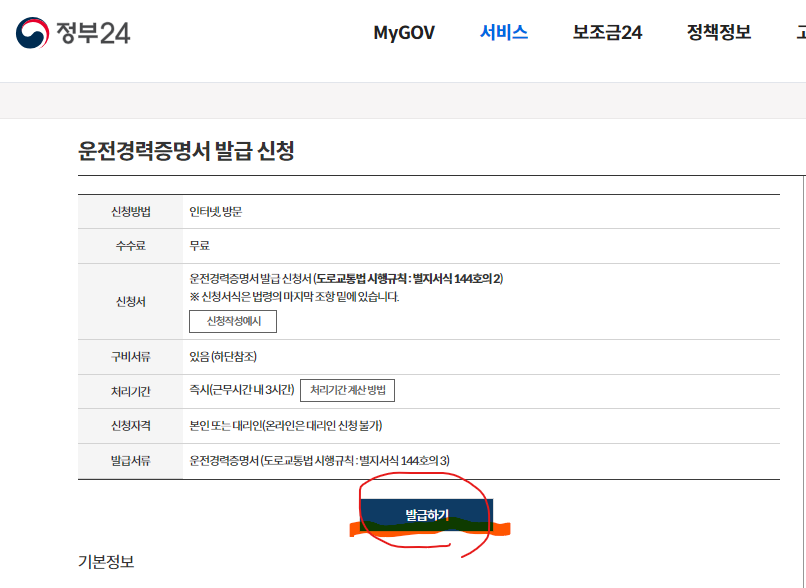Screen dimensions: 806x588
Task: Click the 운전경력증명서 발급 신청 heading
Action: coord(186,151)
